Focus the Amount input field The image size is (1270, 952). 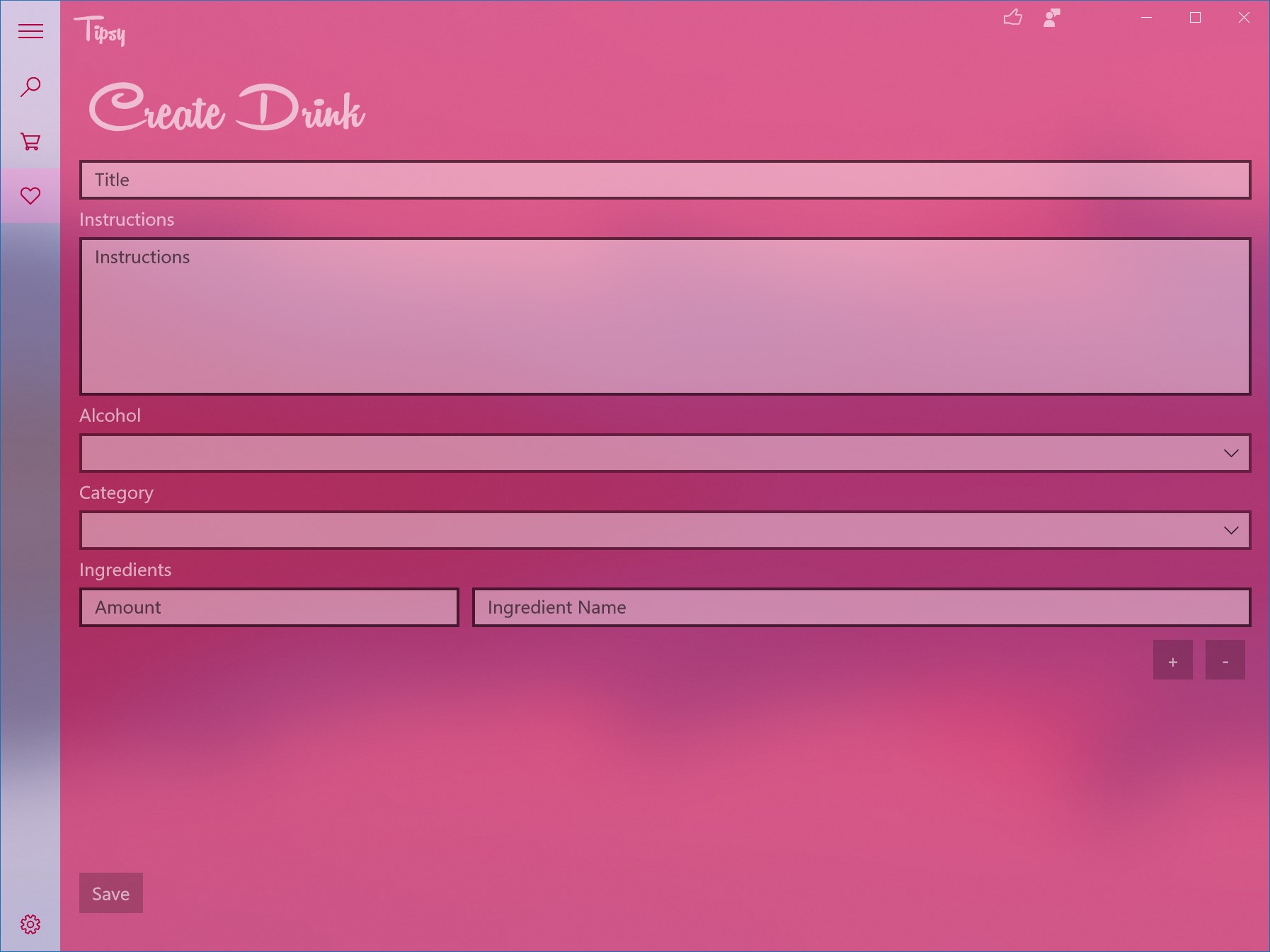pos(269,607)
